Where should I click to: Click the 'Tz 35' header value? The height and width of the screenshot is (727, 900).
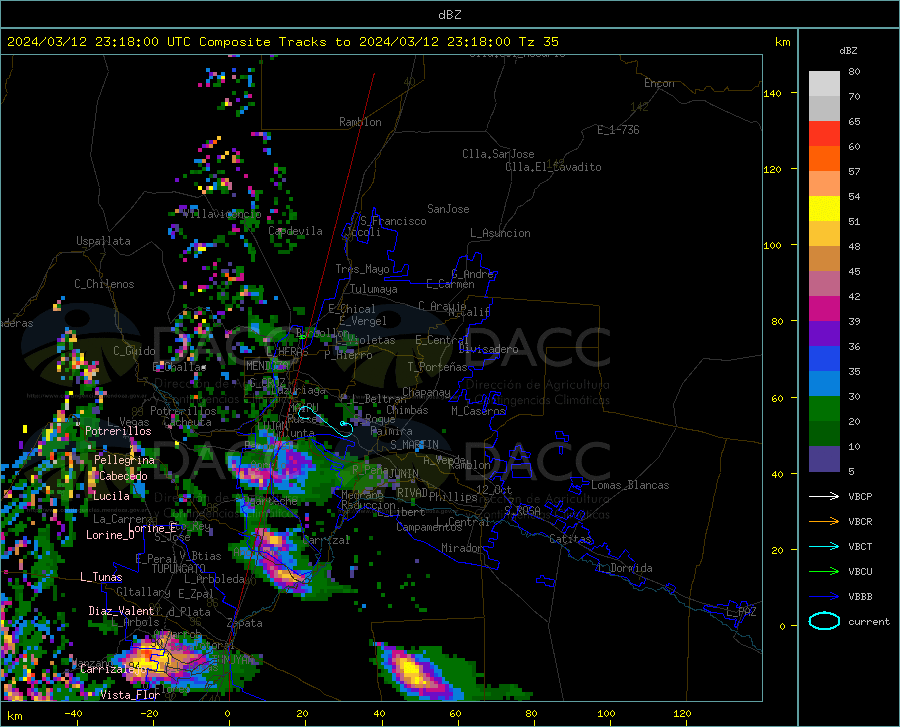tap(539, 42)
